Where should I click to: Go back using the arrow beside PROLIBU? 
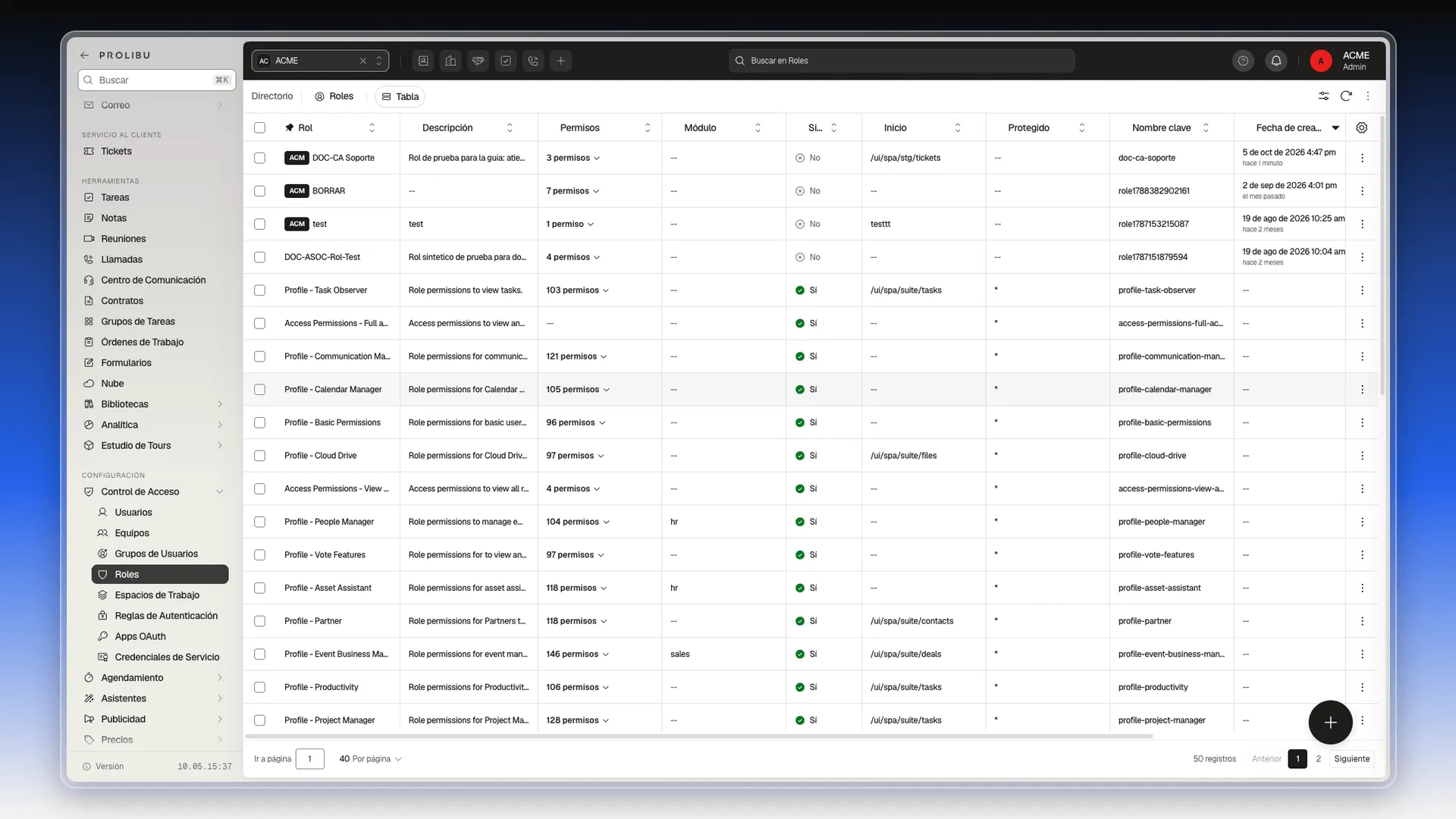[x=85, y=55]
